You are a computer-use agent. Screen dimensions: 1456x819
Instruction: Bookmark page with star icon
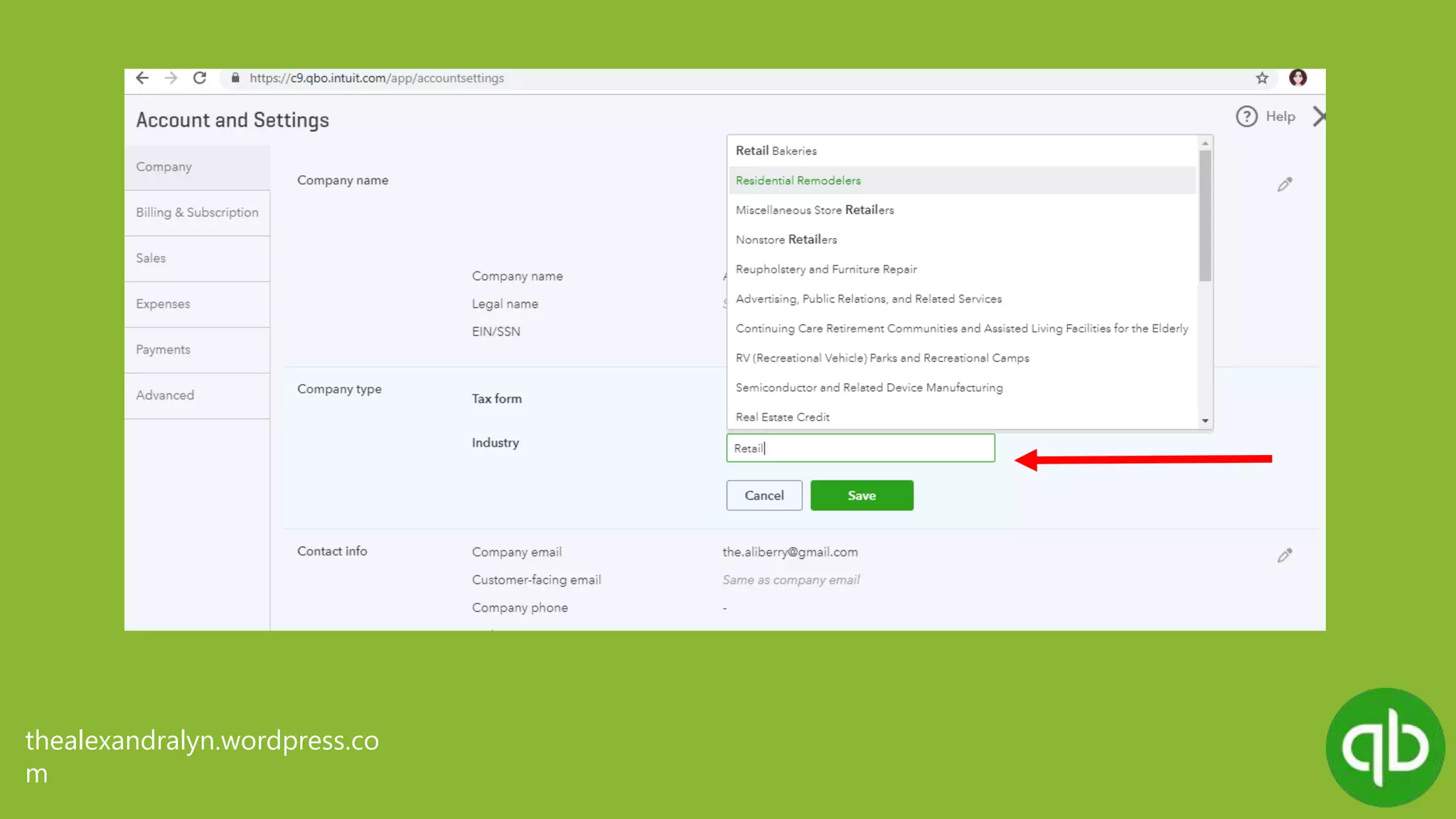(1262, 78)
